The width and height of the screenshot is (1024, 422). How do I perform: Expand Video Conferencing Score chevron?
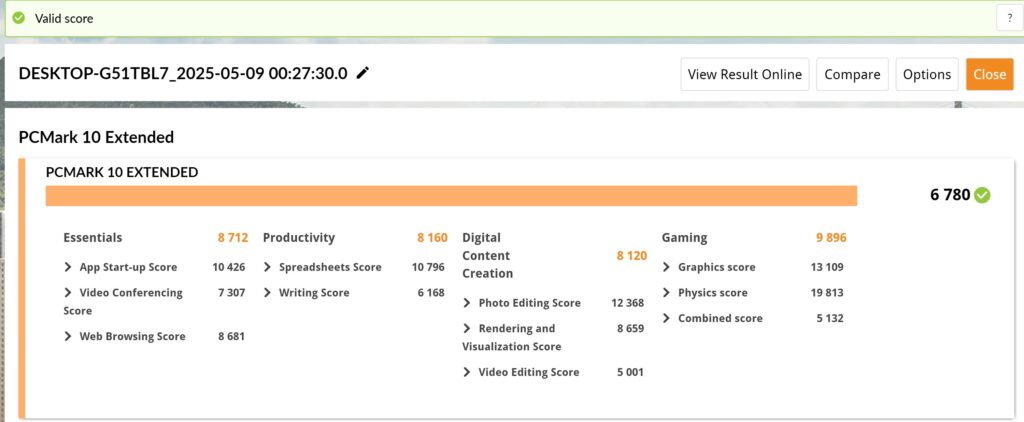click(68, 293)
